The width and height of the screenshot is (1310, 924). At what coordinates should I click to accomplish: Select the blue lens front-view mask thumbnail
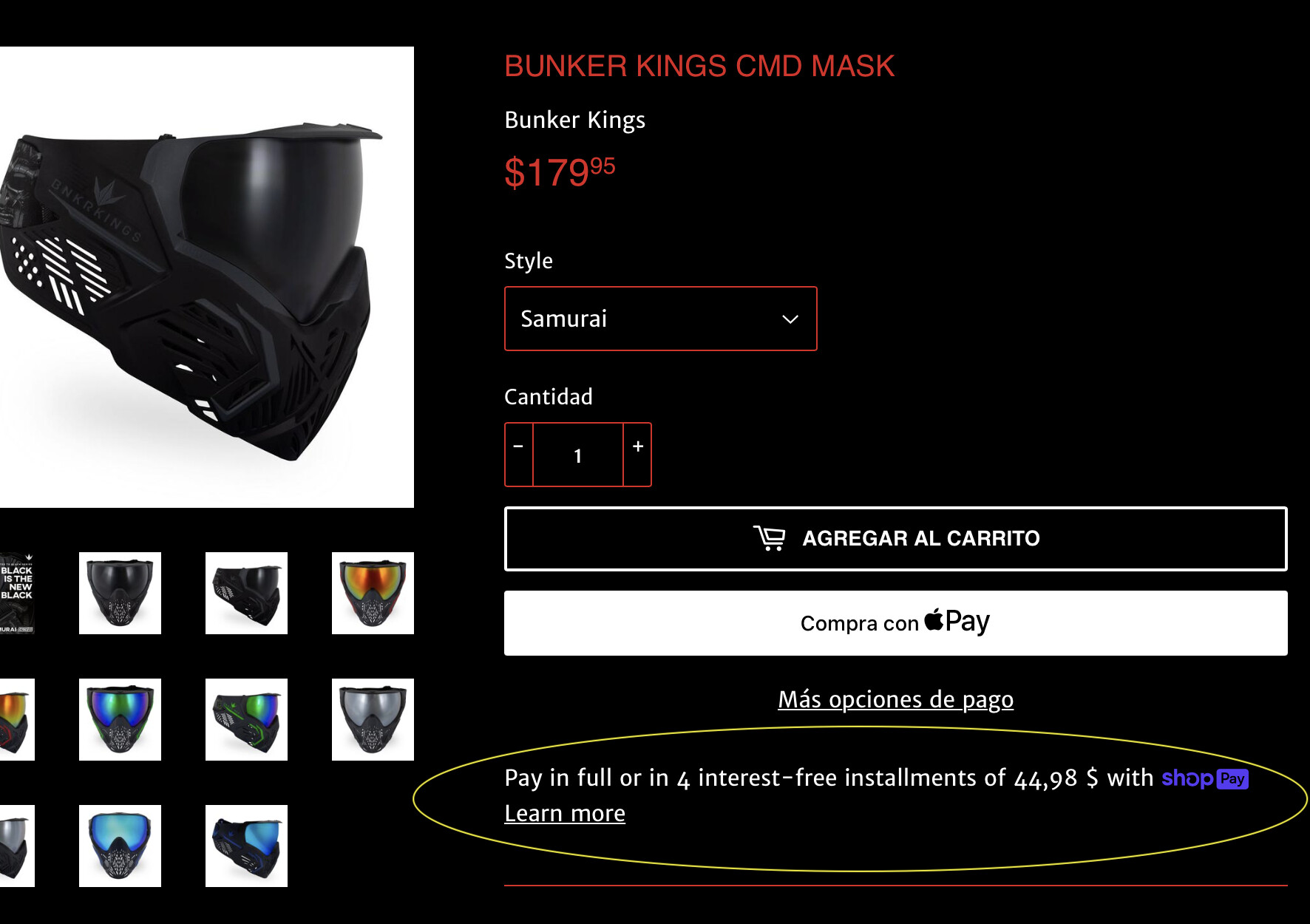coord(120,846)
